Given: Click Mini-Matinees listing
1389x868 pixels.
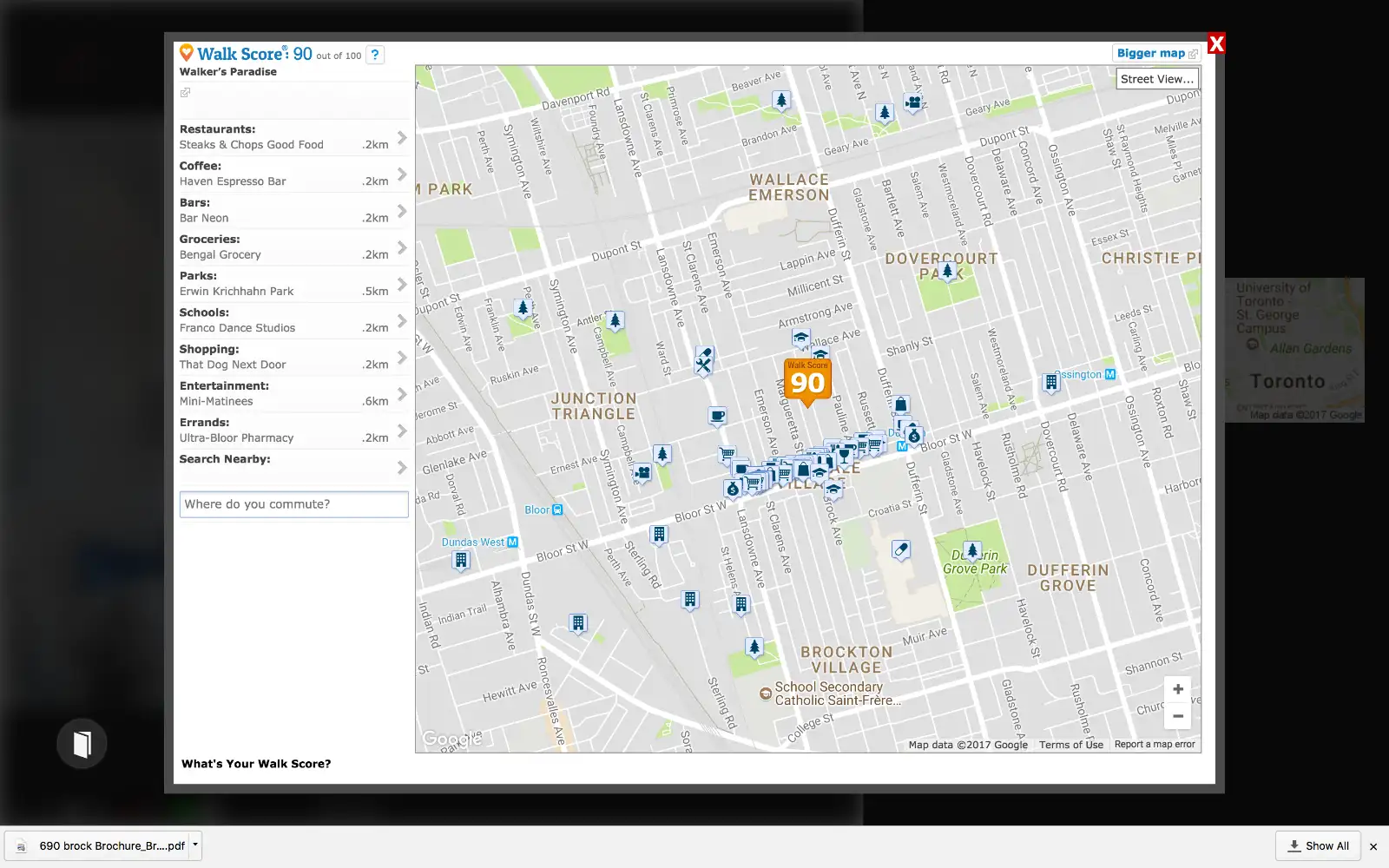Looking at the screenshot, I should tap(216, 402).
